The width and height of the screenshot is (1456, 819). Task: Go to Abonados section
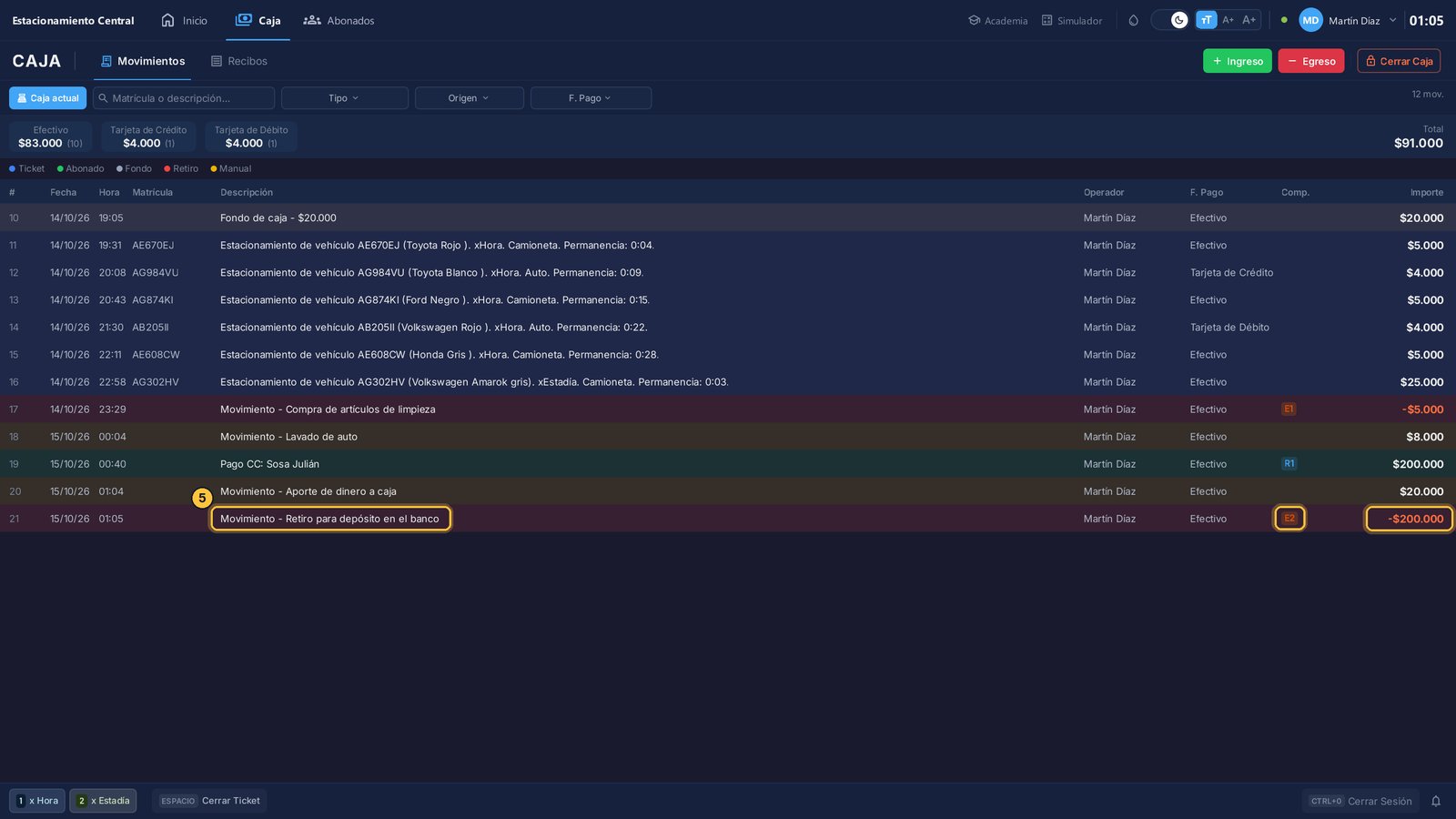[339, 20]
